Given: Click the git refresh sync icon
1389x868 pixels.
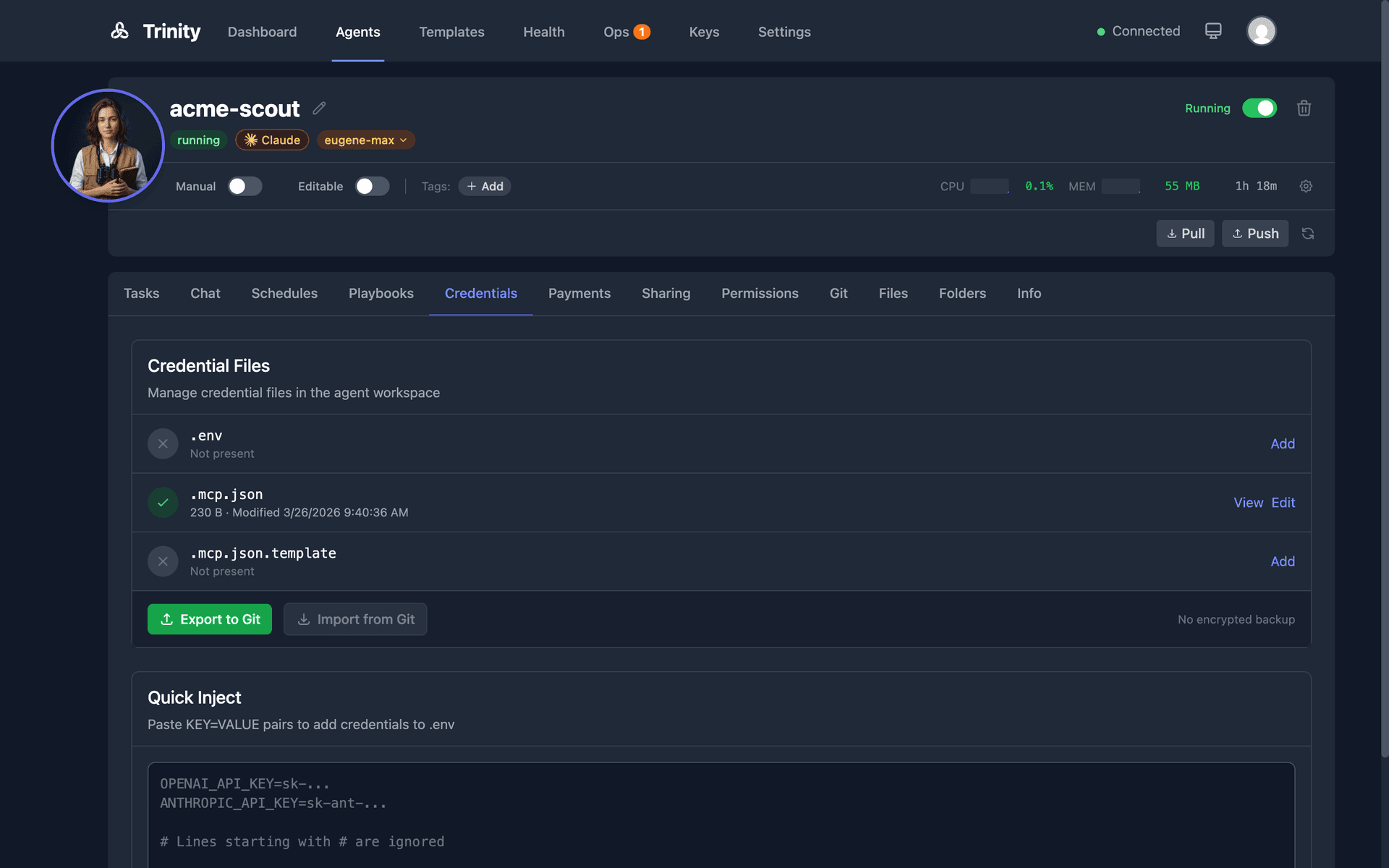Looking at the screenshot, I should (1308, 234).
